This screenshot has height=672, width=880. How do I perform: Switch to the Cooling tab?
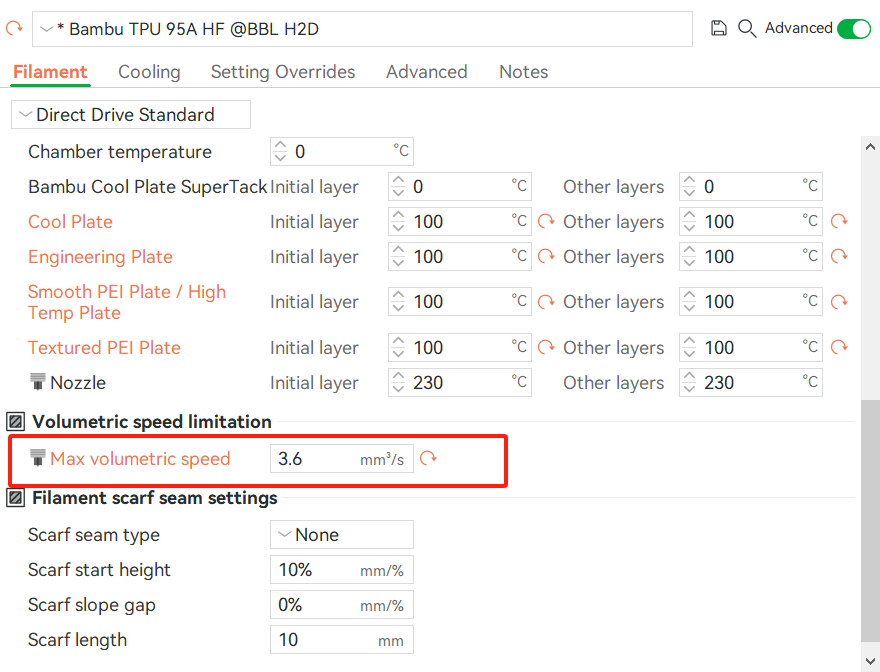click(x=149, y=72)
